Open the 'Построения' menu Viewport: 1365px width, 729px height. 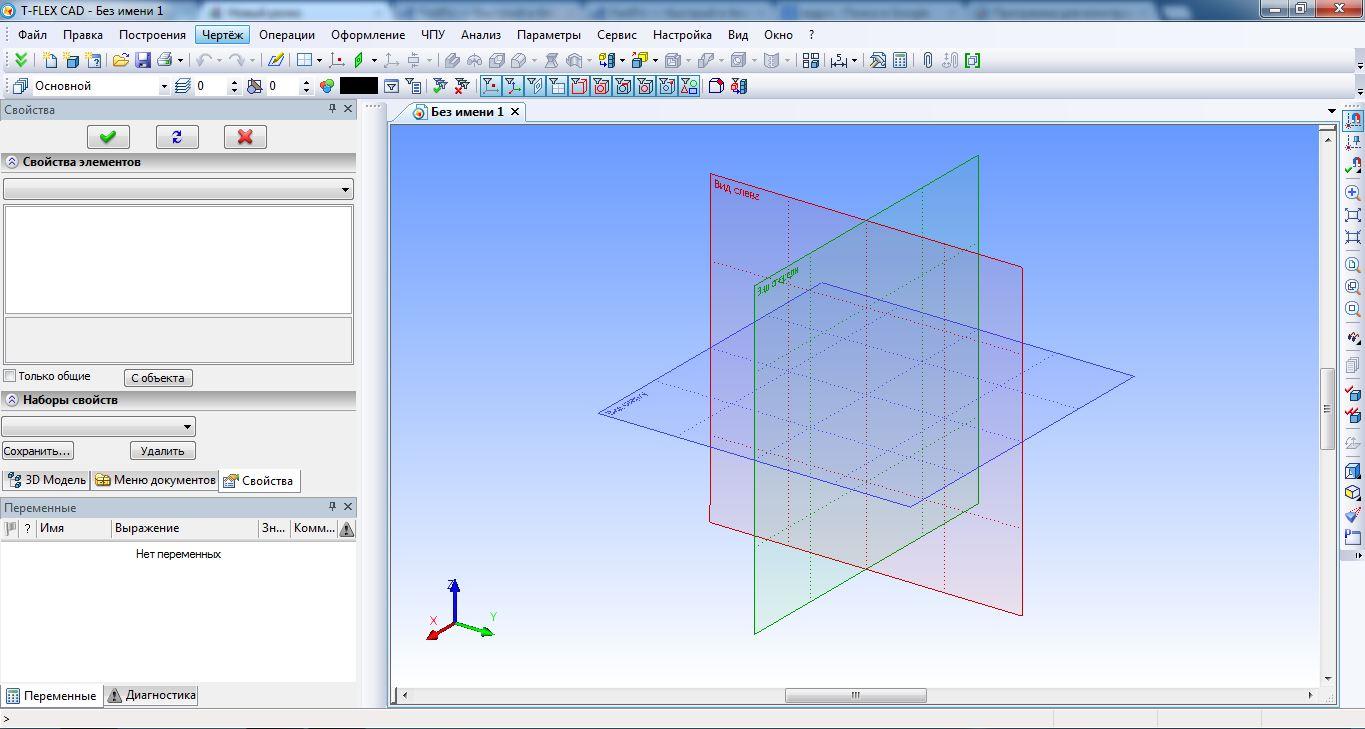(152, 34)
